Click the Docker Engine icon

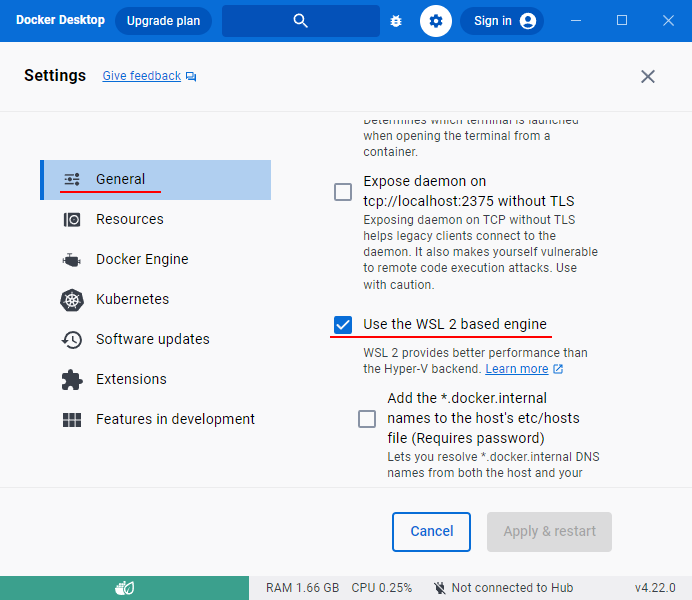click(x=71, y=260)
